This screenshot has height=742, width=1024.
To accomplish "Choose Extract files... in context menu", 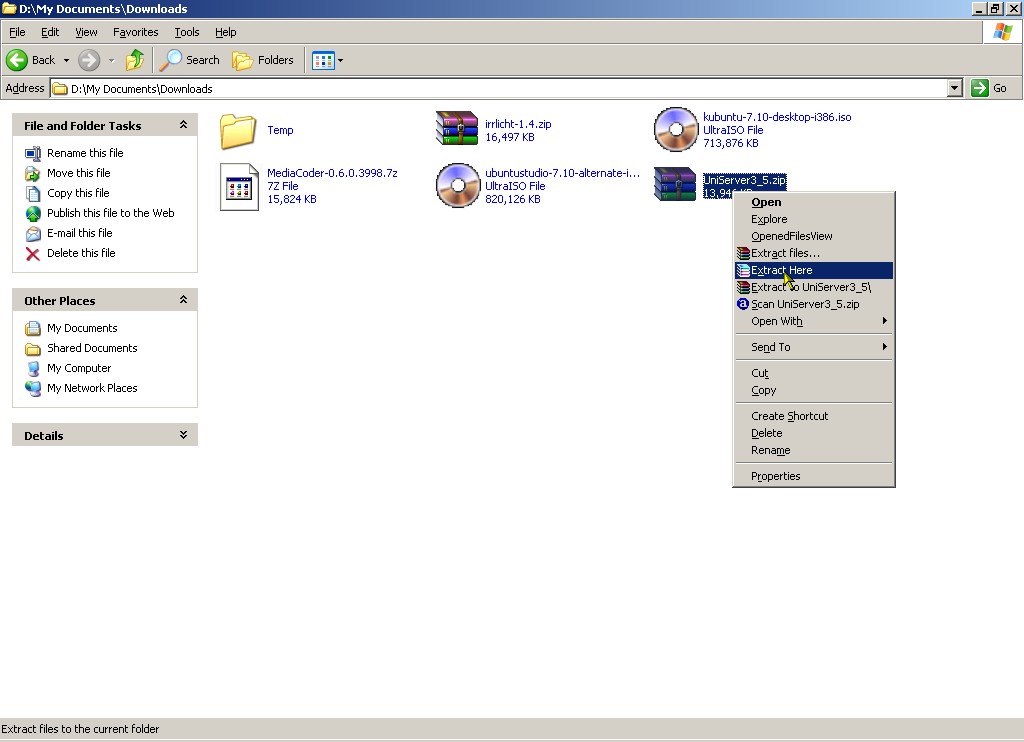I will pyautogui.click(x=814, y=253).
